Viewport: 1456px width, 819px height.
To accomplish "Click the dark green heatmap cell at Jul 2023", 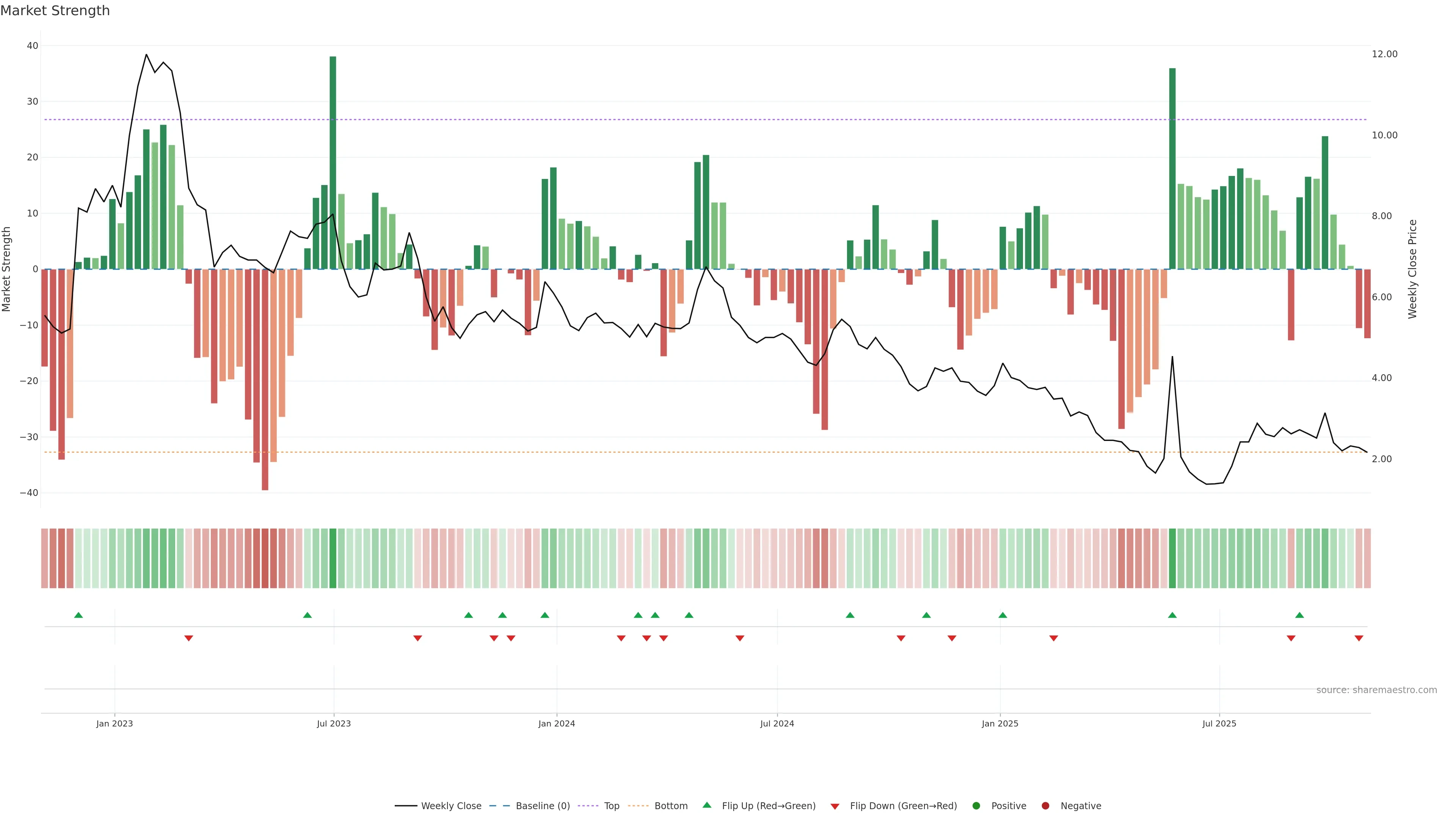I will (333, 558).
